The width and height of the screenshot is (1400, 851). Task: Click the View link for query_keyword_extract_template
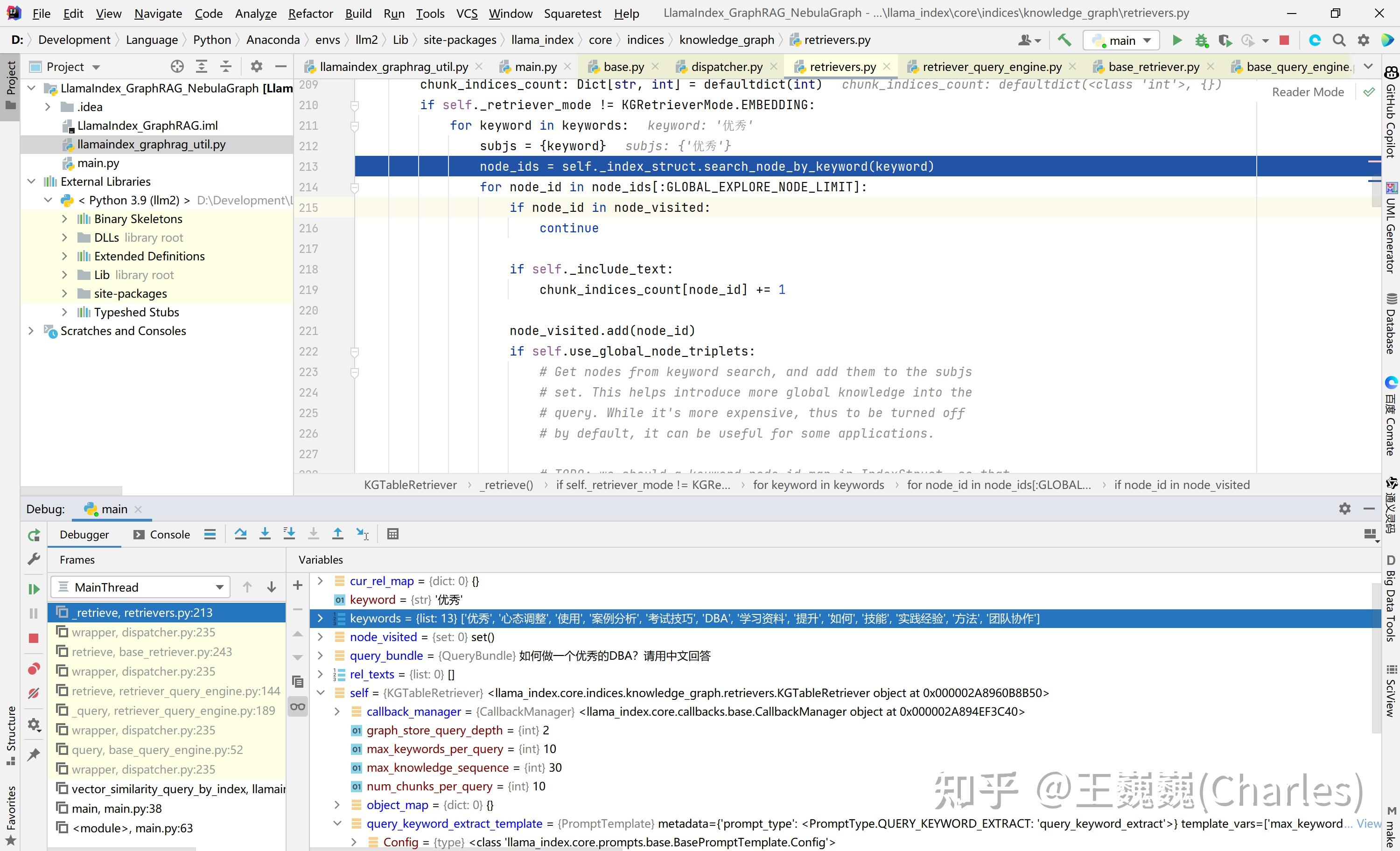coord(1368,823)
